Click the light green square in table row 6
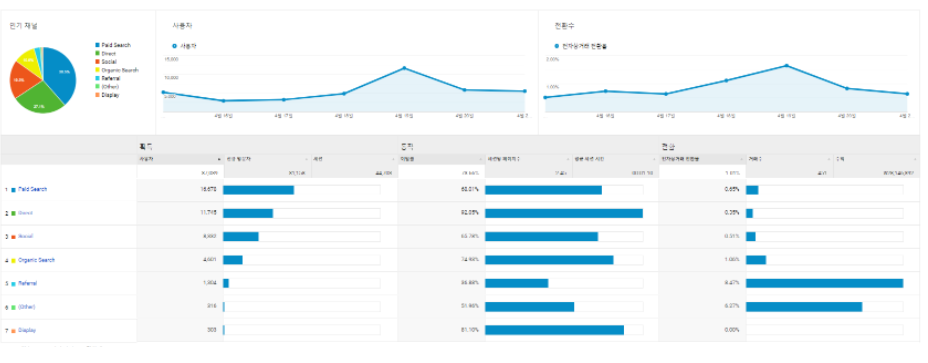This screenshot has width=928, height=363. click(x=13, y=307)
